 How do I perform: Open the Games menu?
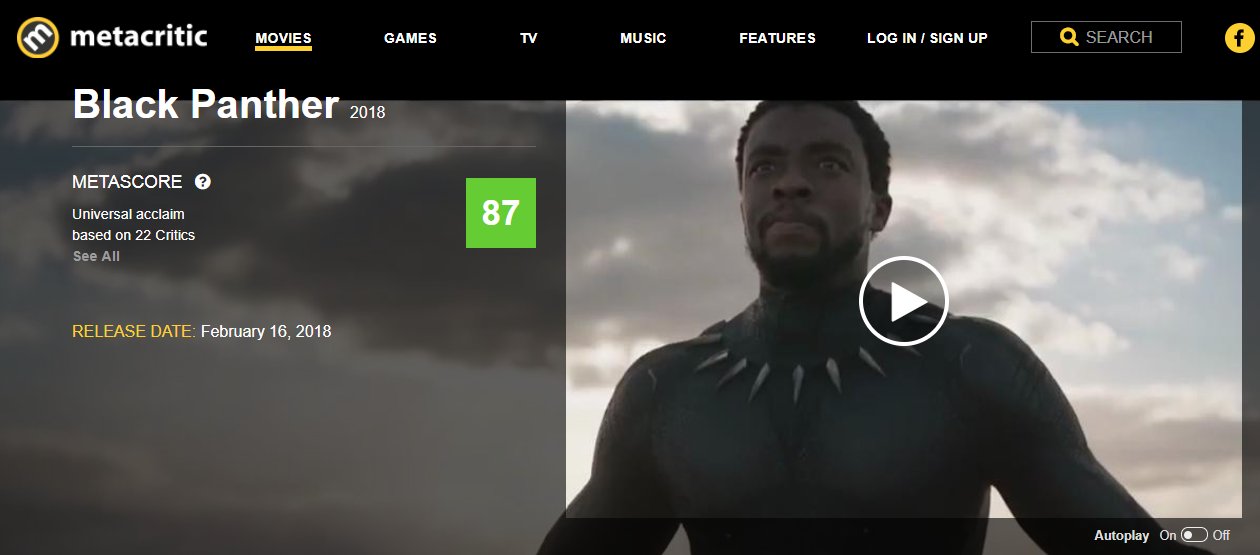410,38
